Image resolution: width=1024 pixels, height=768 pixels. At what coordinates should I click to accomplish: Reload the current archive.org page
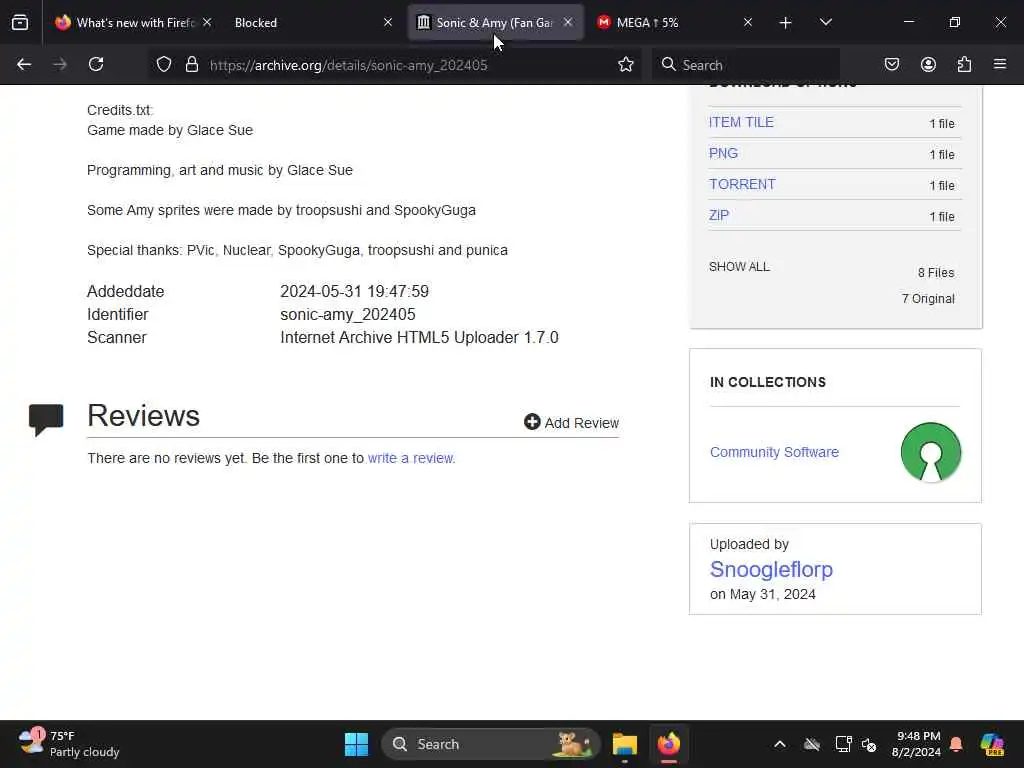96,64
